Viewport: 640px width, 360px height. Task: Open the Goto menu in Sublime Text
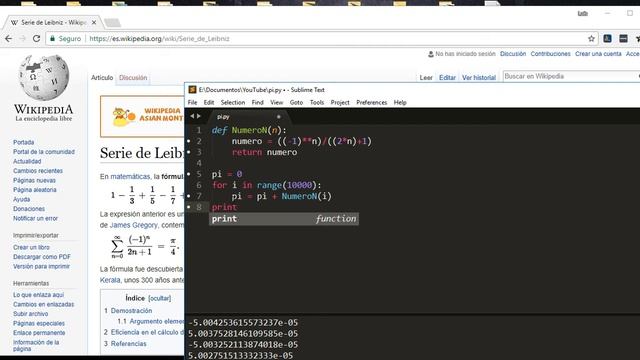[296, 102]
